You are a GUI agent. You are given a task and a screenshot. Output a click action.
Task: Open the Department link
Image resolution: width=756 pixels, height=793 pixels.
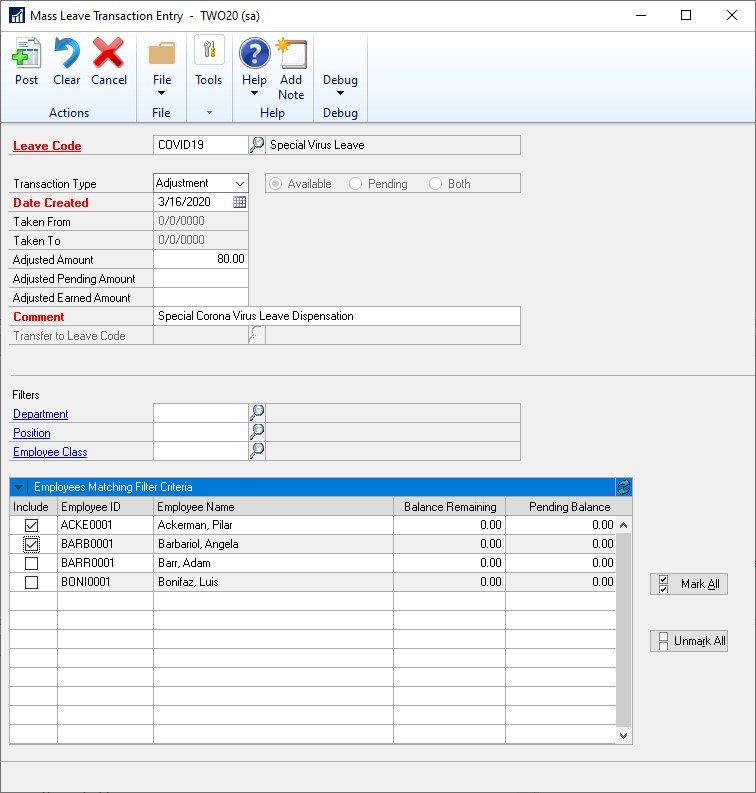(x=40, y=414)
